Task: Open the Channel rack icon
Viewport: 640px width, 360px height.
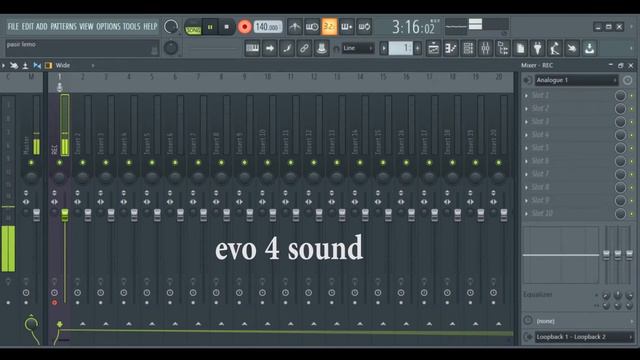Action: [468, 49]
